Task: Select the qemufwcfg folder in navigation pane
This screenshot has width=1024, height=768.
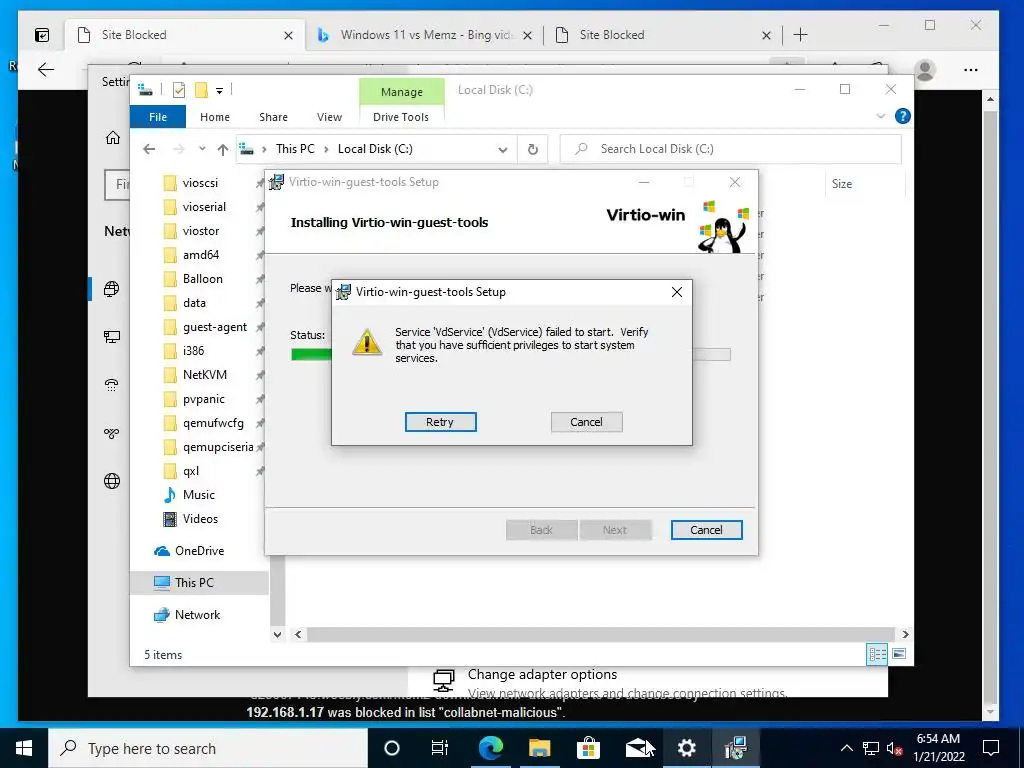Action: point(213,423)
